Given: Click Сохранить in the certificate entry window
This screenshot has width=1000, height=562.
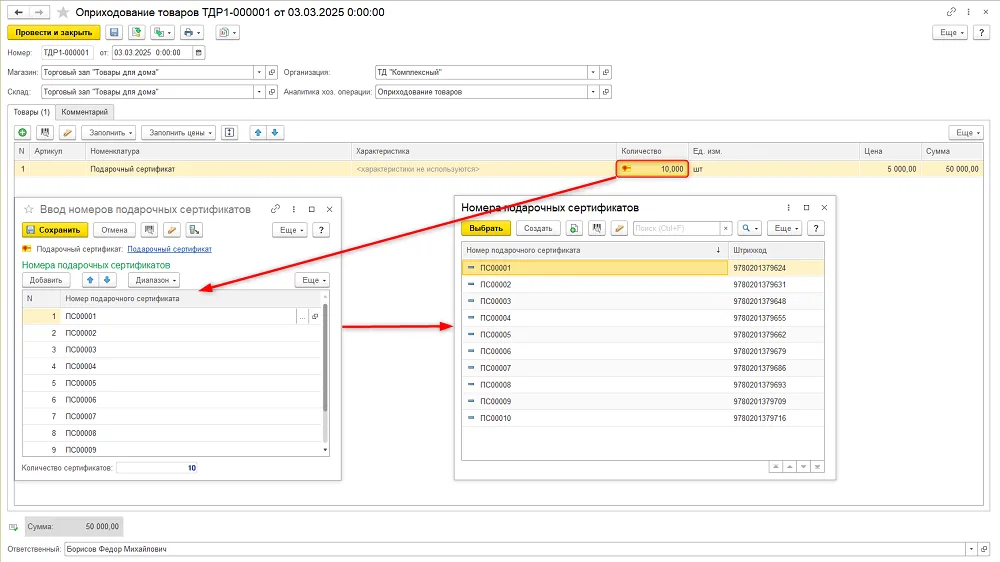Looking at the screenshot, I should [55, 230].
